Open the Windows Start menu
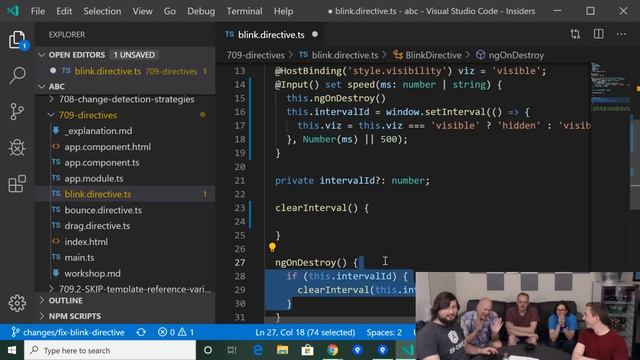 [x=12, y=350]
